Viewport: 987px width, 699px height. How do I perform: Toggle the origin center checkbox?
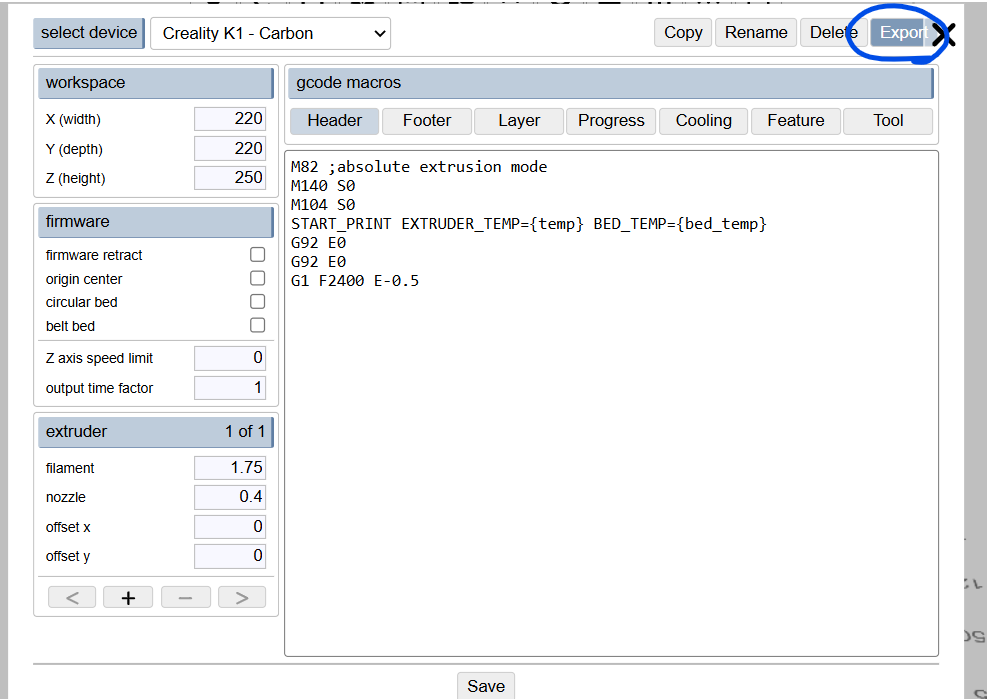coord(257,279)
